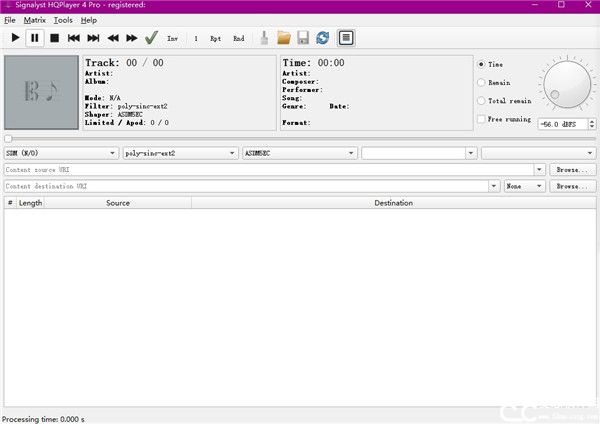Image resolution: width=600 pixels, height=424 pixels.
Task: Open the folder icon to load files
Action: pyautogui.click(x=284, y=38)
